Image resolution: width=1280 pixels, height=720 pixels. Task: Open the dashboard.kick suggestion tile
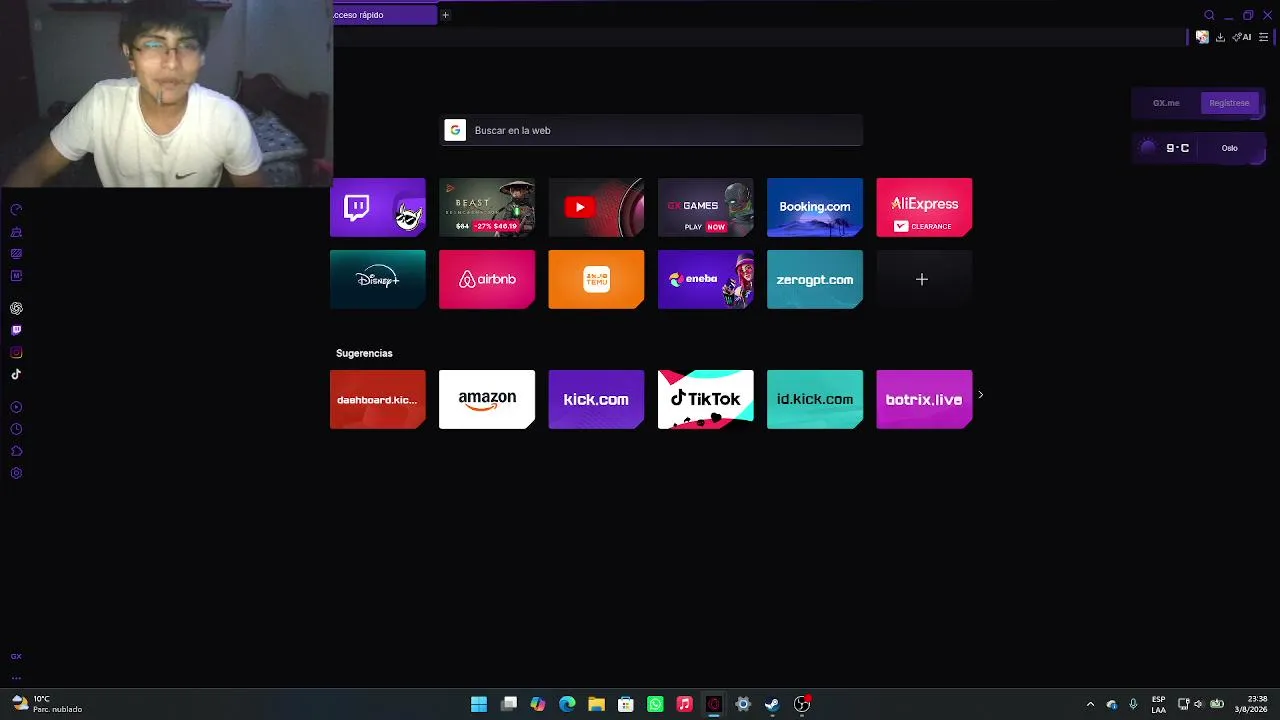tap(378, 399)
